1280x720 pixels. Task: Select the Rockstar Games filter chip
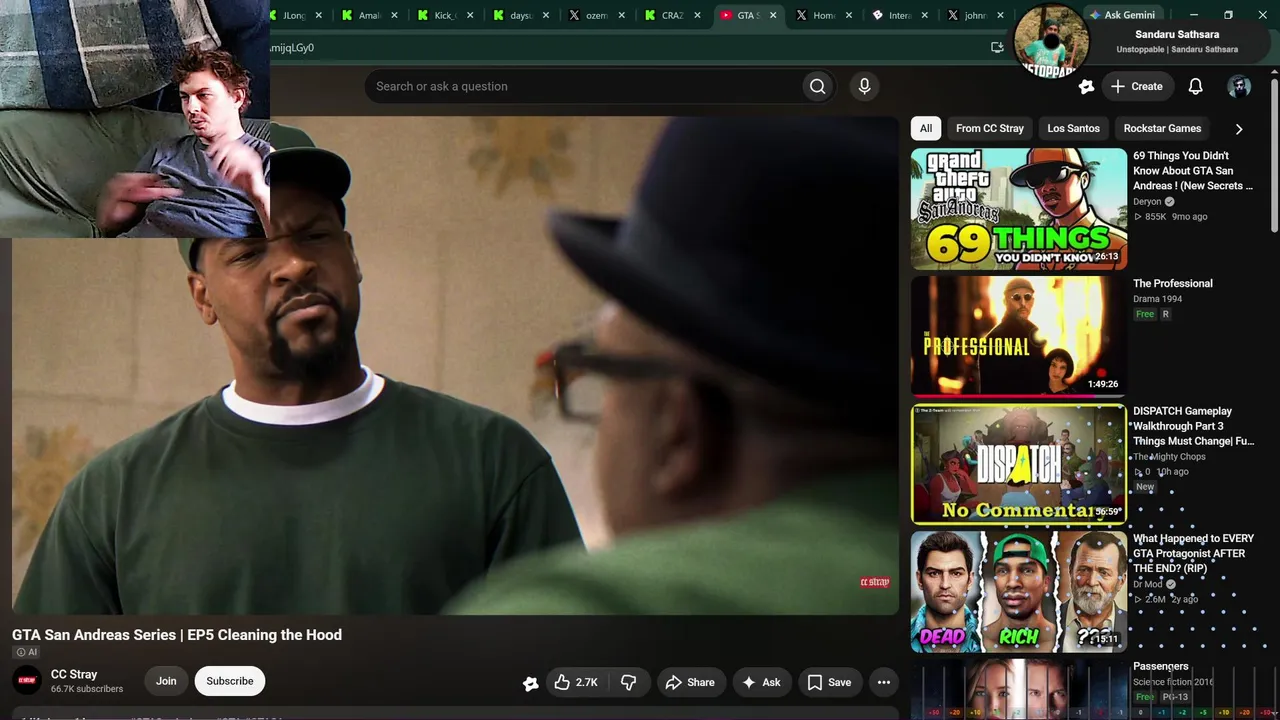click(x=1162, y=128)
